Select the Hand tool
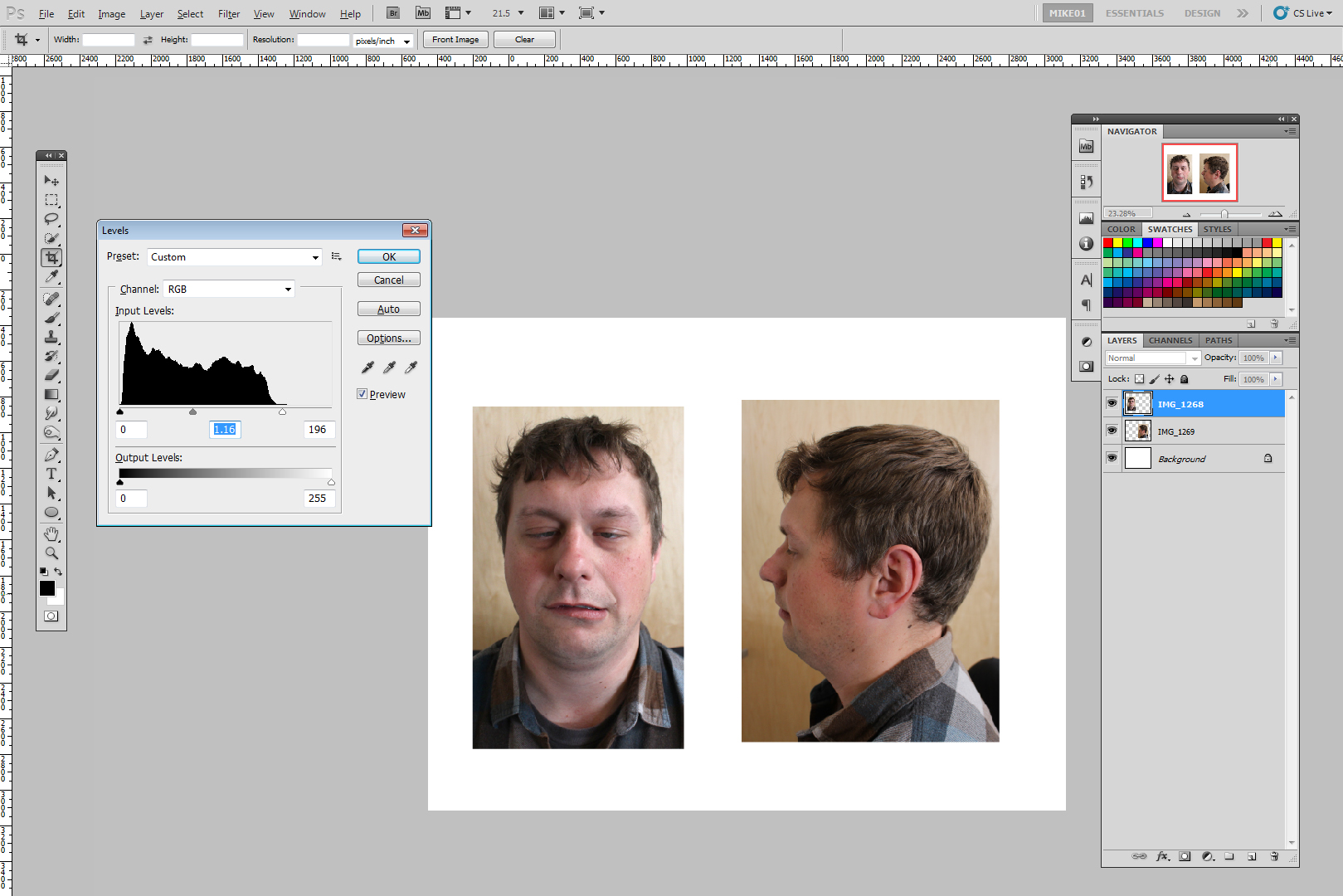Viewport: 1343px width, 896px height. coord(51,533)
